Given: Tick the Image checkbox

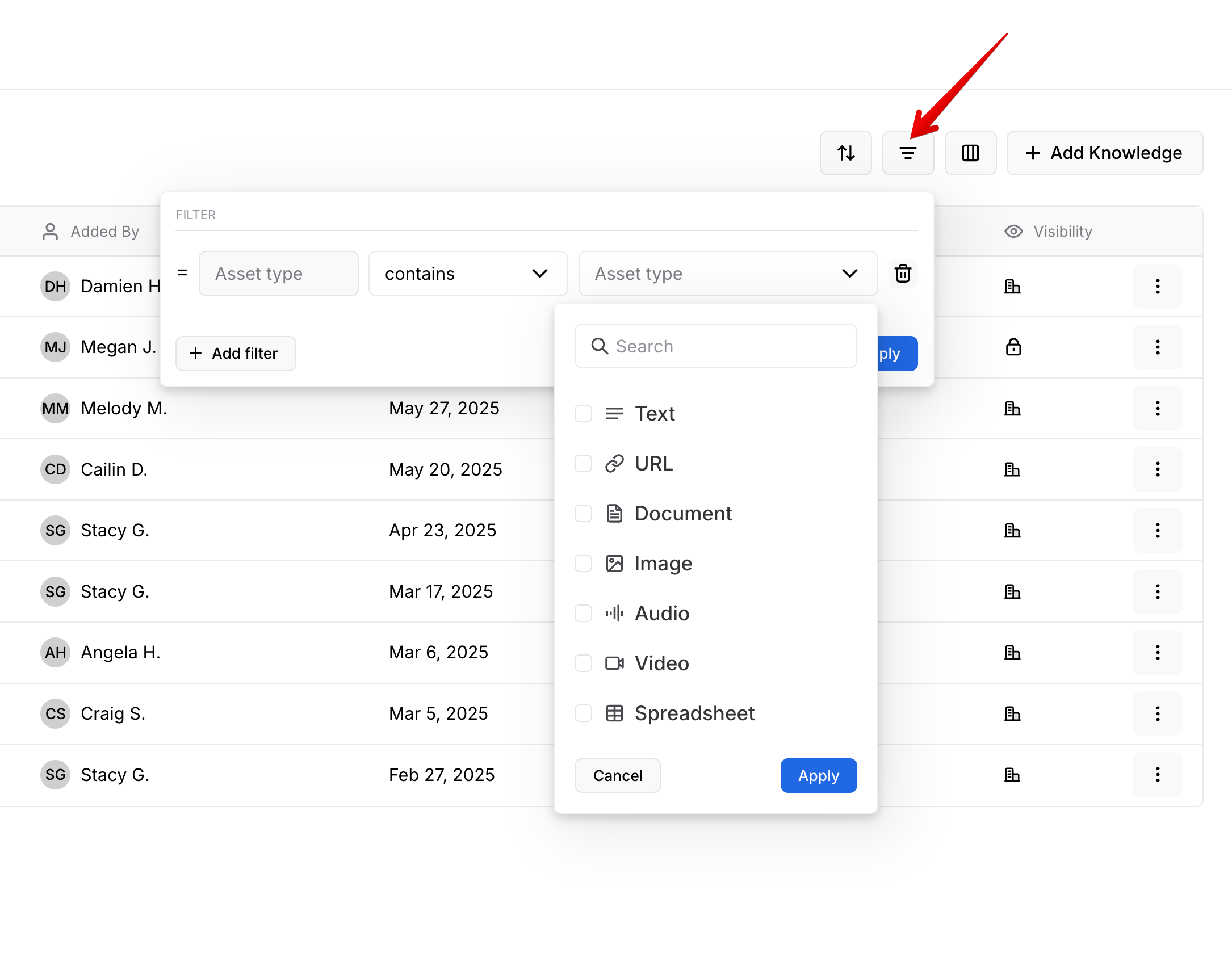Looking at the screenshot, I should click(583, 564).
